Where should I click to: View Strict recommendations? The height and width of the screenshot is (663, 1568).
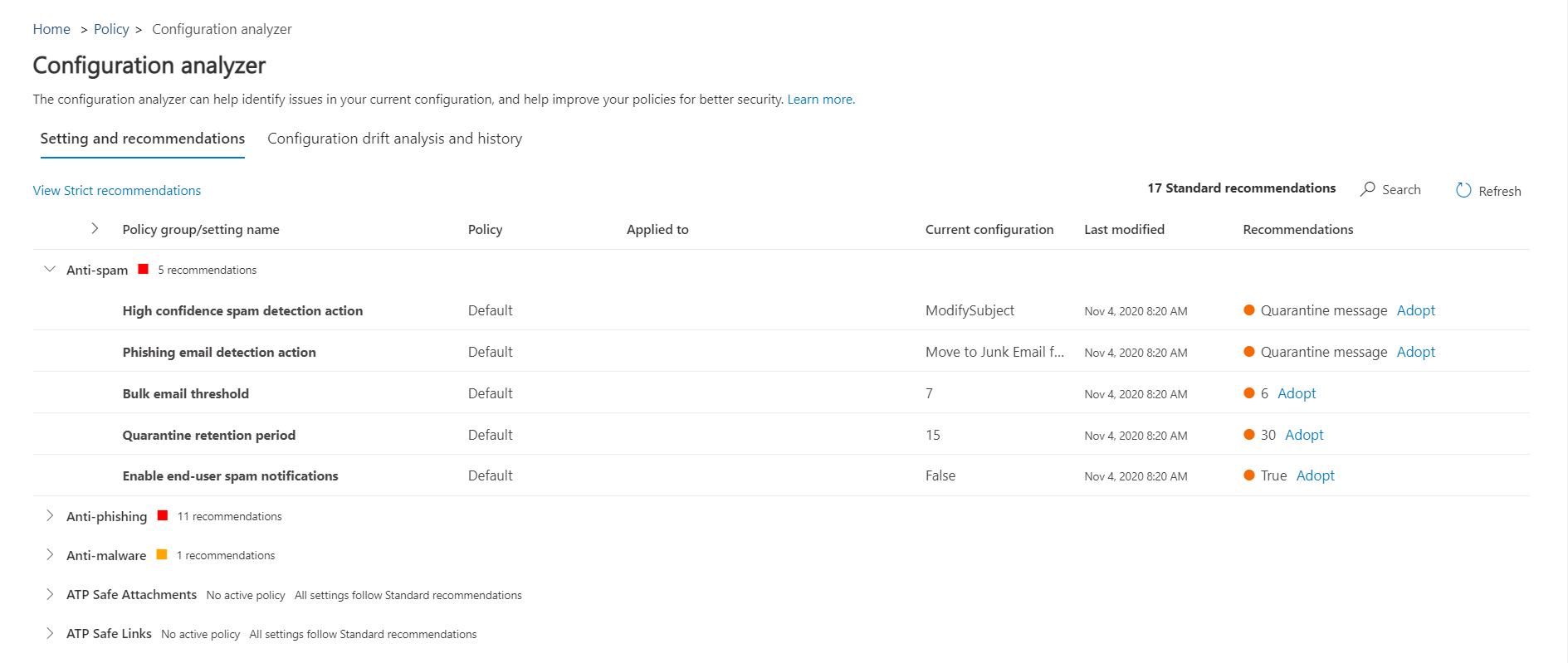pyautogui.click(x=117, y=191)
